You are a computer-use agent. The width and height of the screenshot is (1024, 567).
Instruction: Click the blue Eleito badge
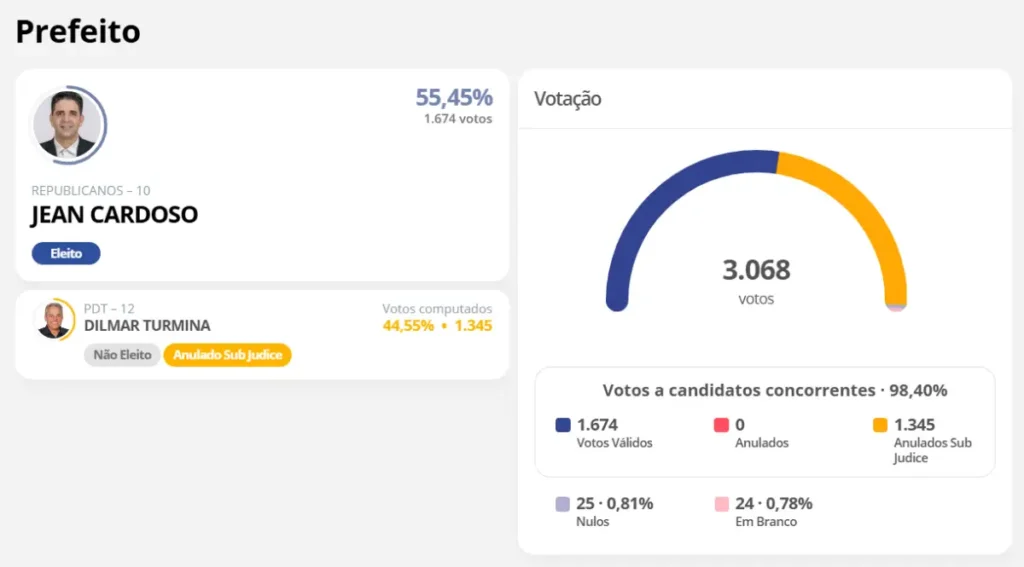point(66,254)
